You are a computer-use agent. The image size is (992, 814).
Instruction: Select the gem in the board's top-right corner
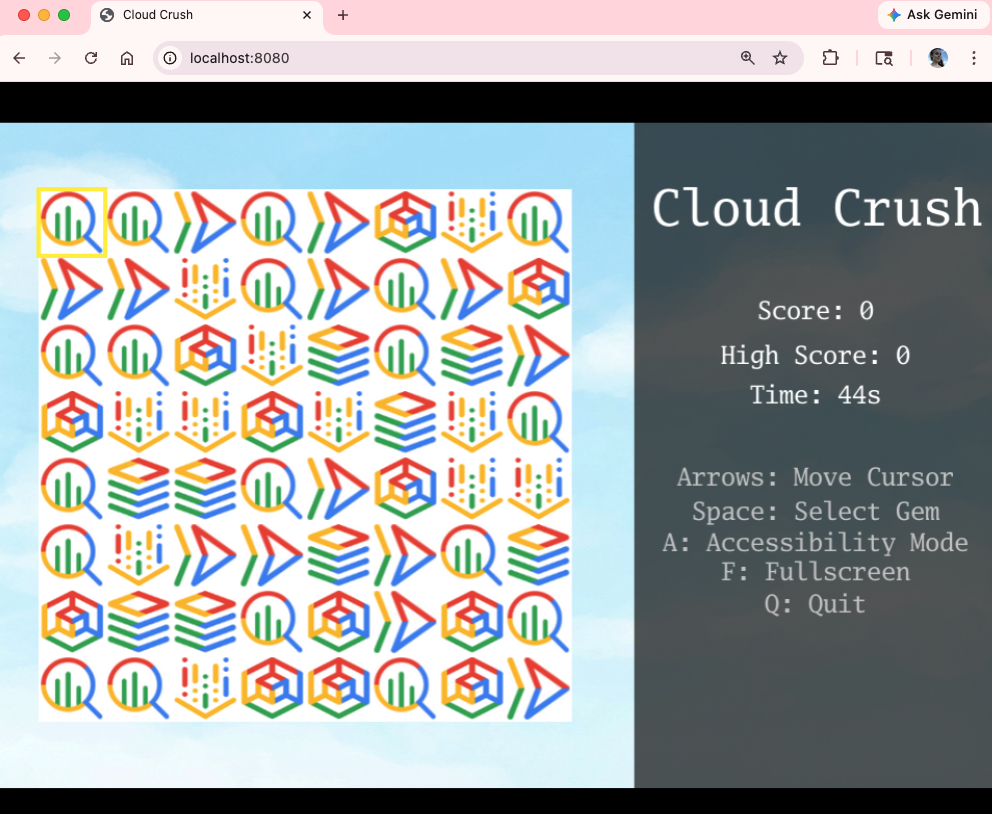538,222
